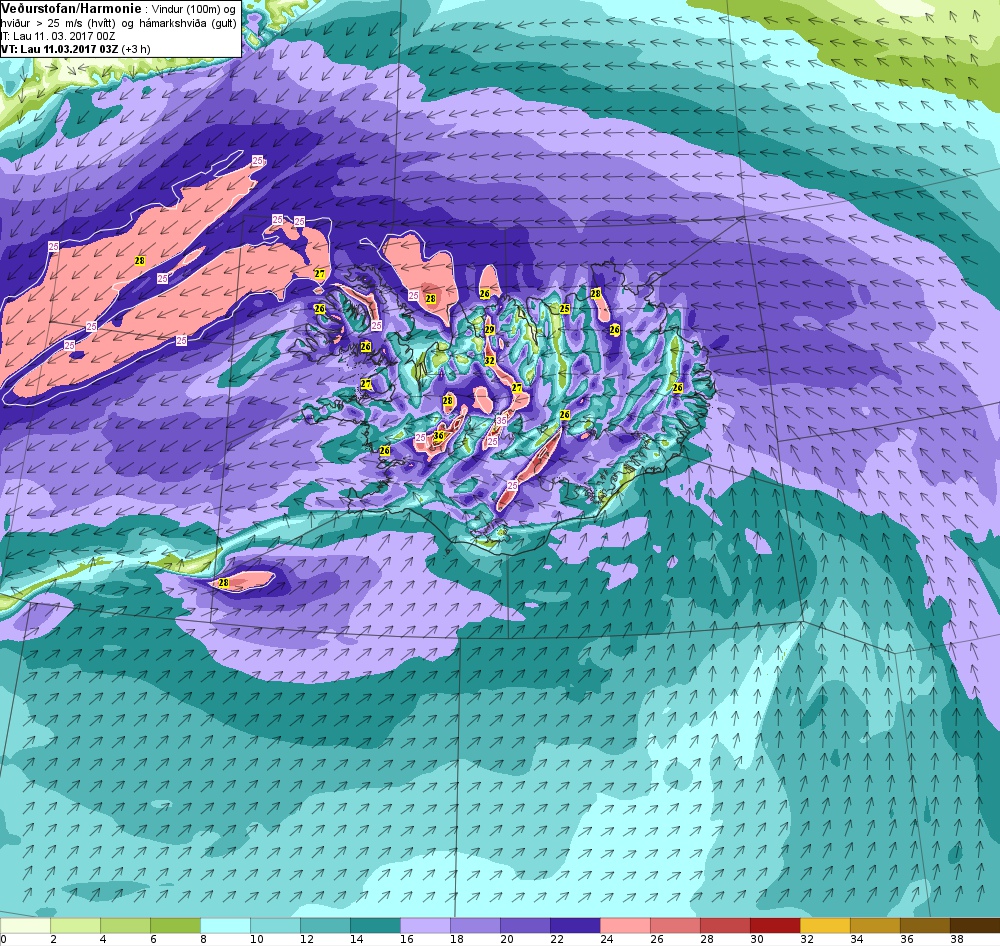1000x946 pixels.
Task: Click the 'IT: Lau 11. 03. 2017 00Z' line
Action: pos(58,36)
